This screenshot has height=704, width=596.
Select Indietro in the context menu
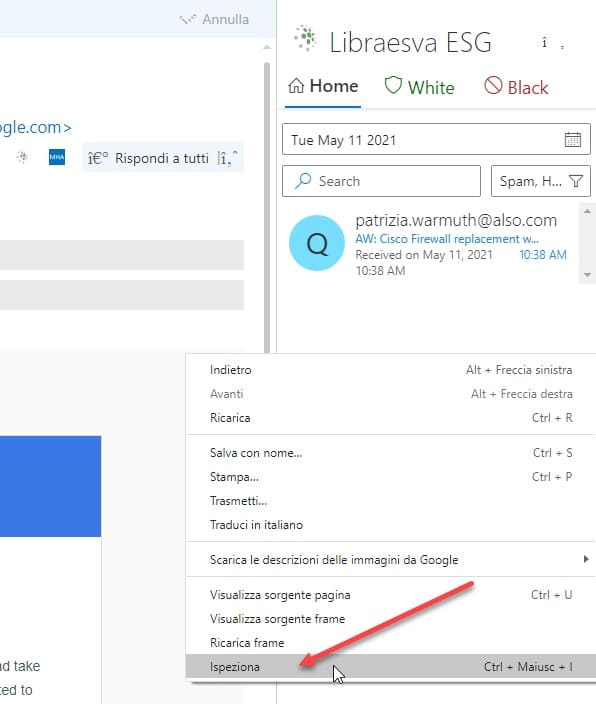click(x=391, y=370)
